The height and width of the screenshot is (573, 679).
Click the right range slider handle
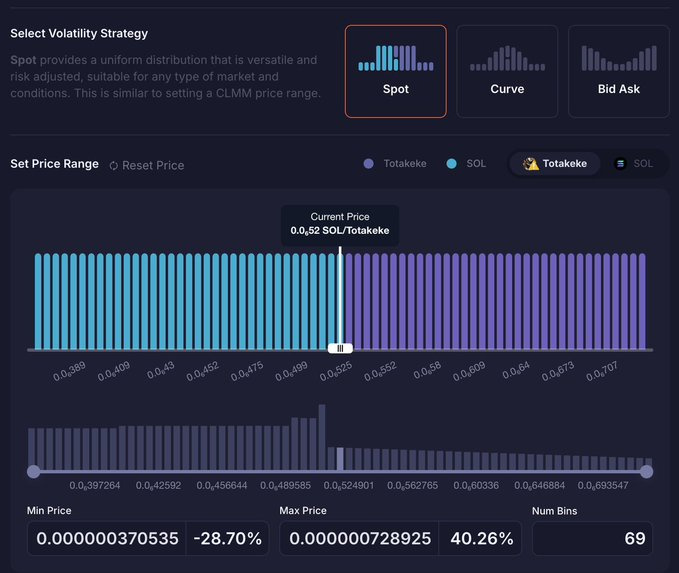point(647,472)
